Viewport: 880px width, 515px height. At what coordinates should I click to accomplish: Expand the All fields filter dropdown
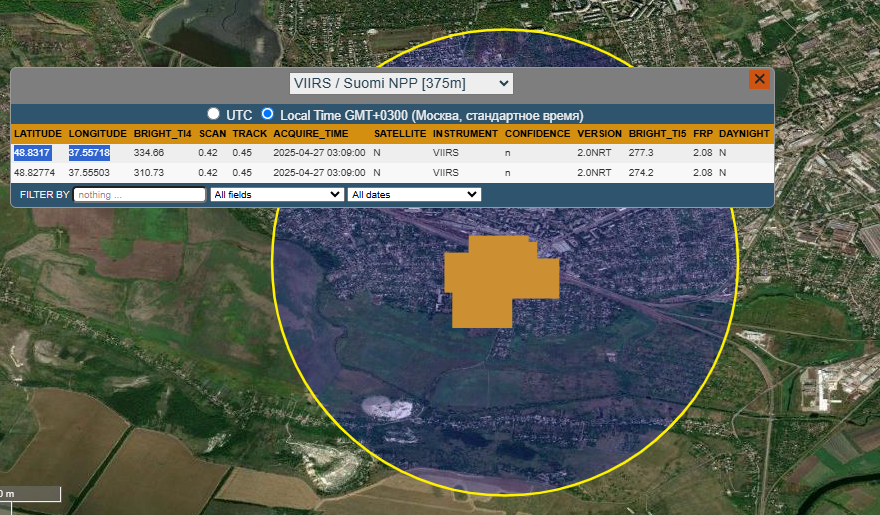pyautogui.click(x=276, y=194)
